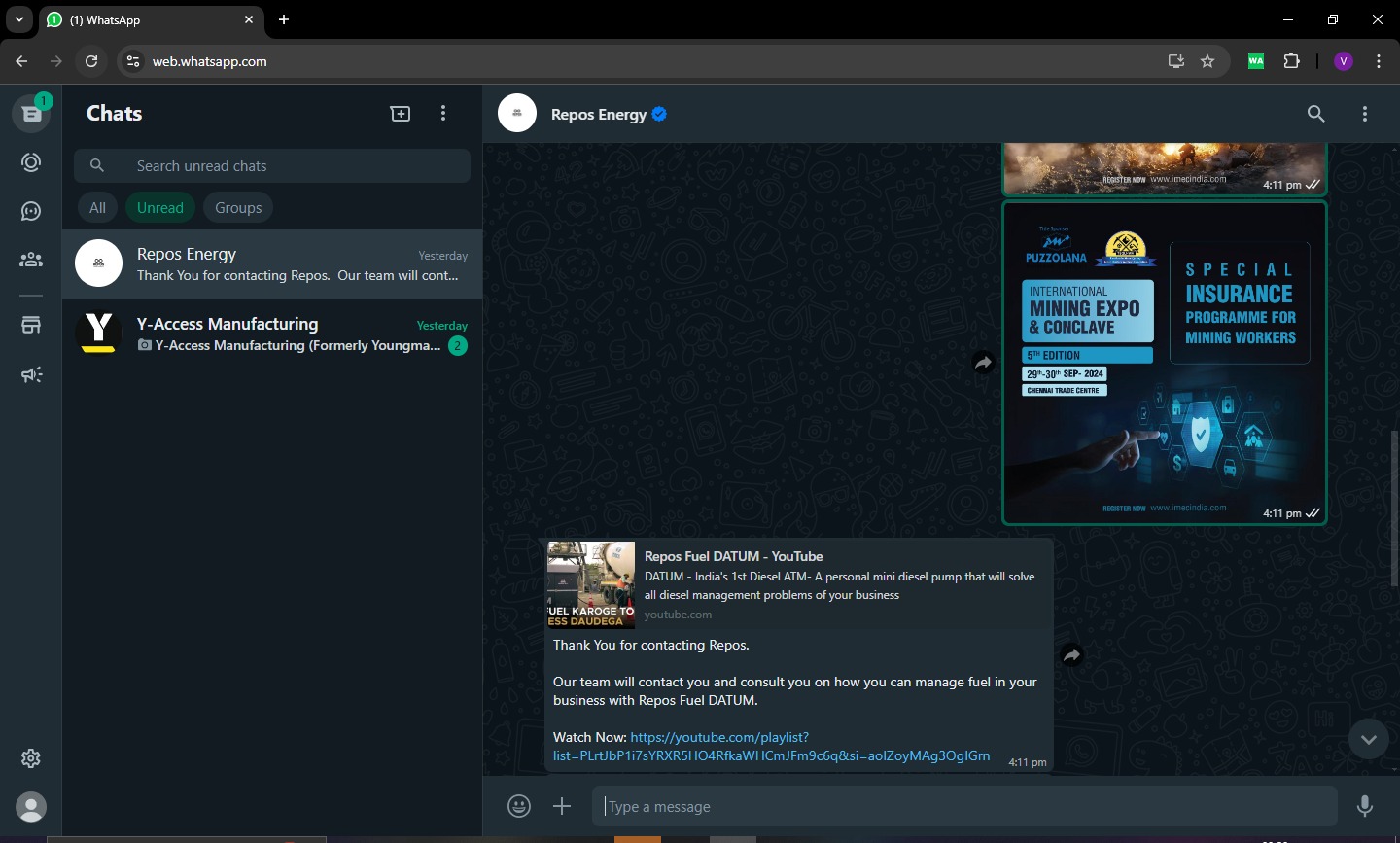The width and height of the screenshot is (1400, 843).
Task: Click the install app icon in the address bar
Action: (1176, 61)
